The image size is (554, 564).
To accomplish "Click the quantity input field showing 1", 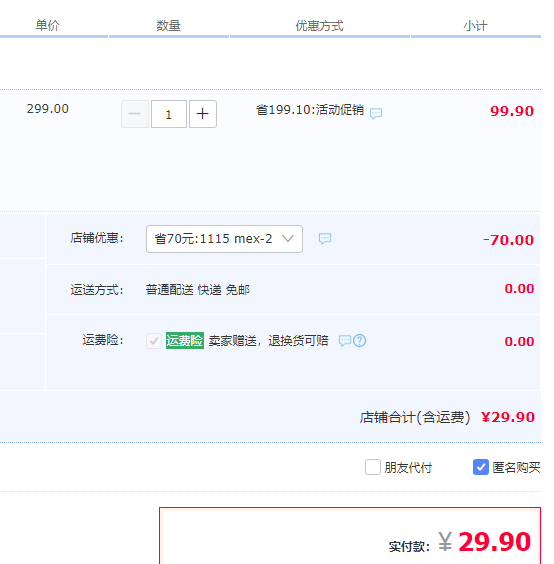I will pos(169,114).
